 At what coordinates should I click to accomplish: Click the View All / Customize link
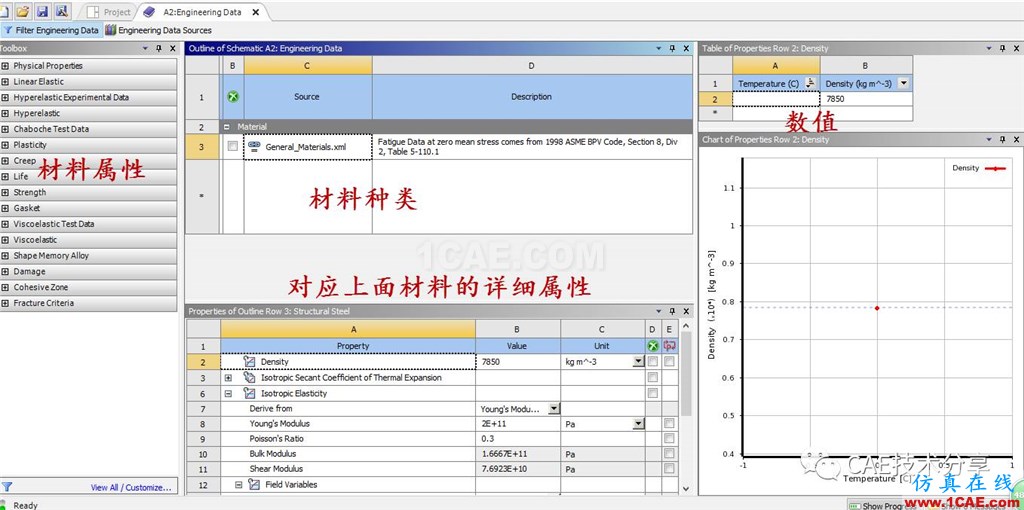point(131,487)
